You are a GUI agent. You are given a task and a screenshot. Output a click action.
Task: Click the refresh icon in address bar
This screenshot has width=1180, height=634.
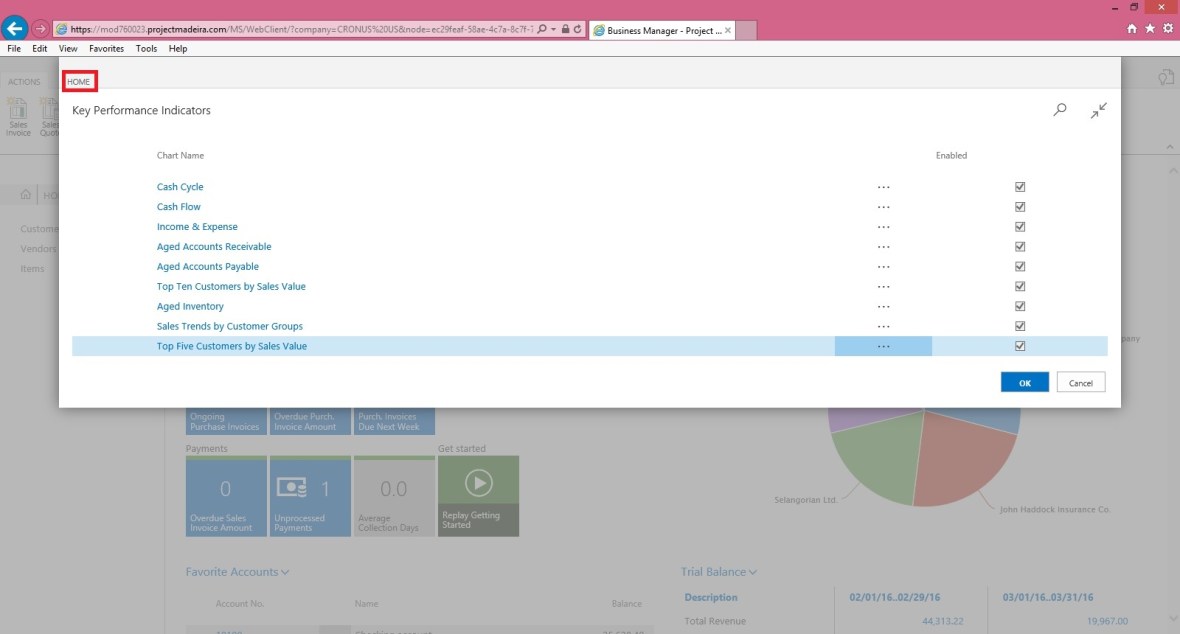(x=578, y=30)
